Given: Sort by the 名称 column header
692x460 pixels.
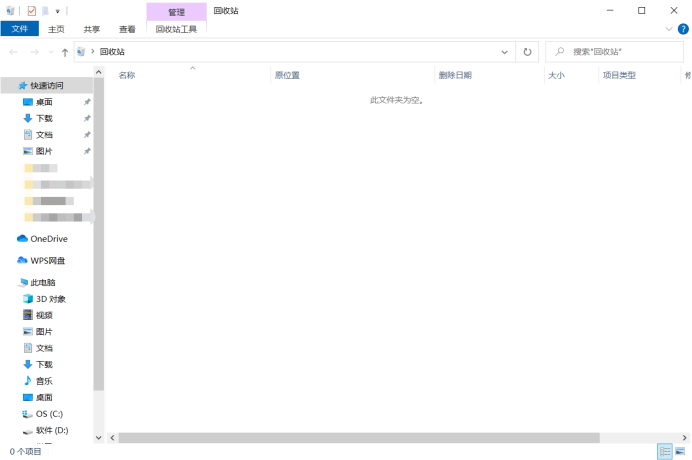Looking at the screenshot, I should pos(127,75).
